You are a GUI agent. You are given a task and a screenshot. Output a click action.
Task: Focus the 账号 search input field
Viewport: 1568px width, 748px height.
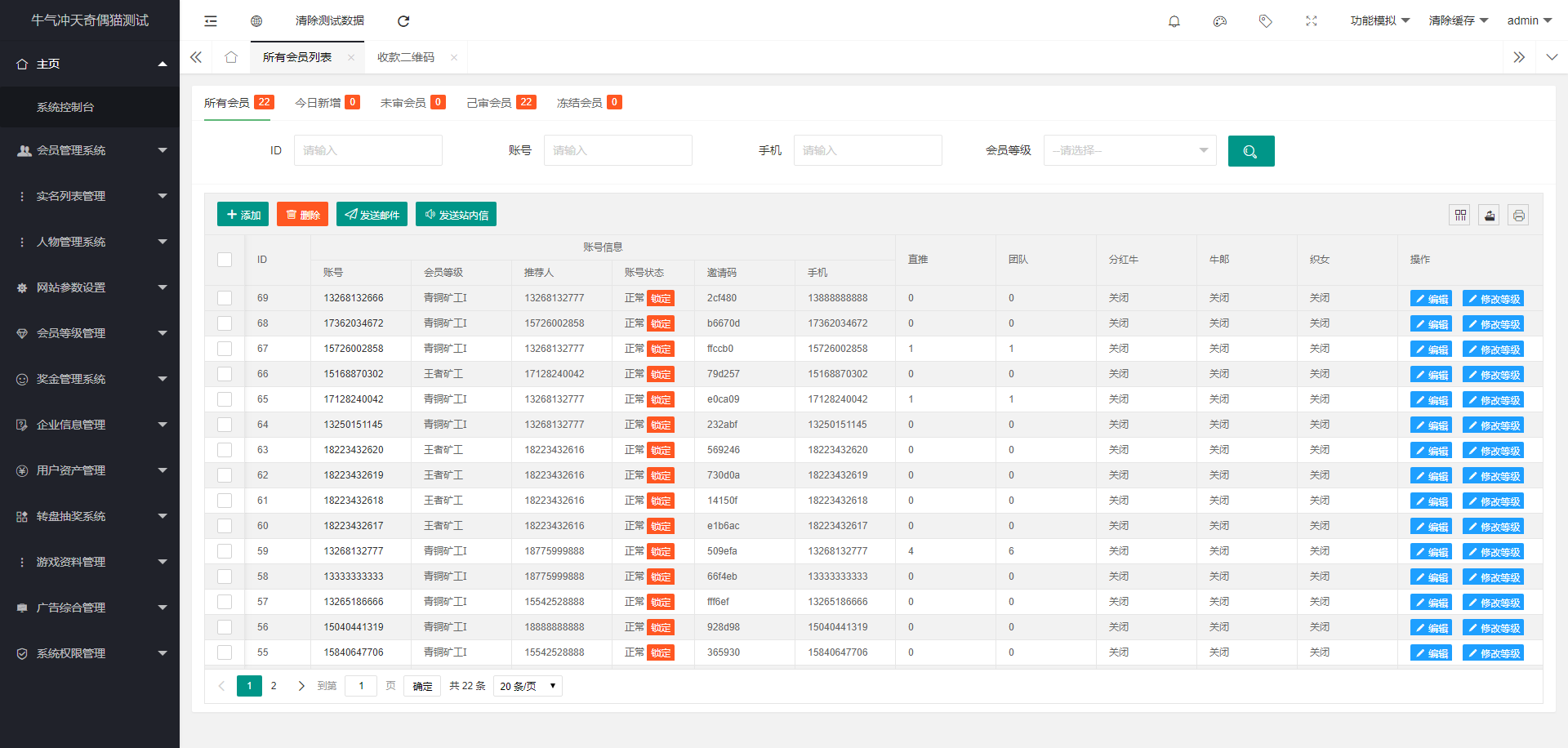[618, 150]
